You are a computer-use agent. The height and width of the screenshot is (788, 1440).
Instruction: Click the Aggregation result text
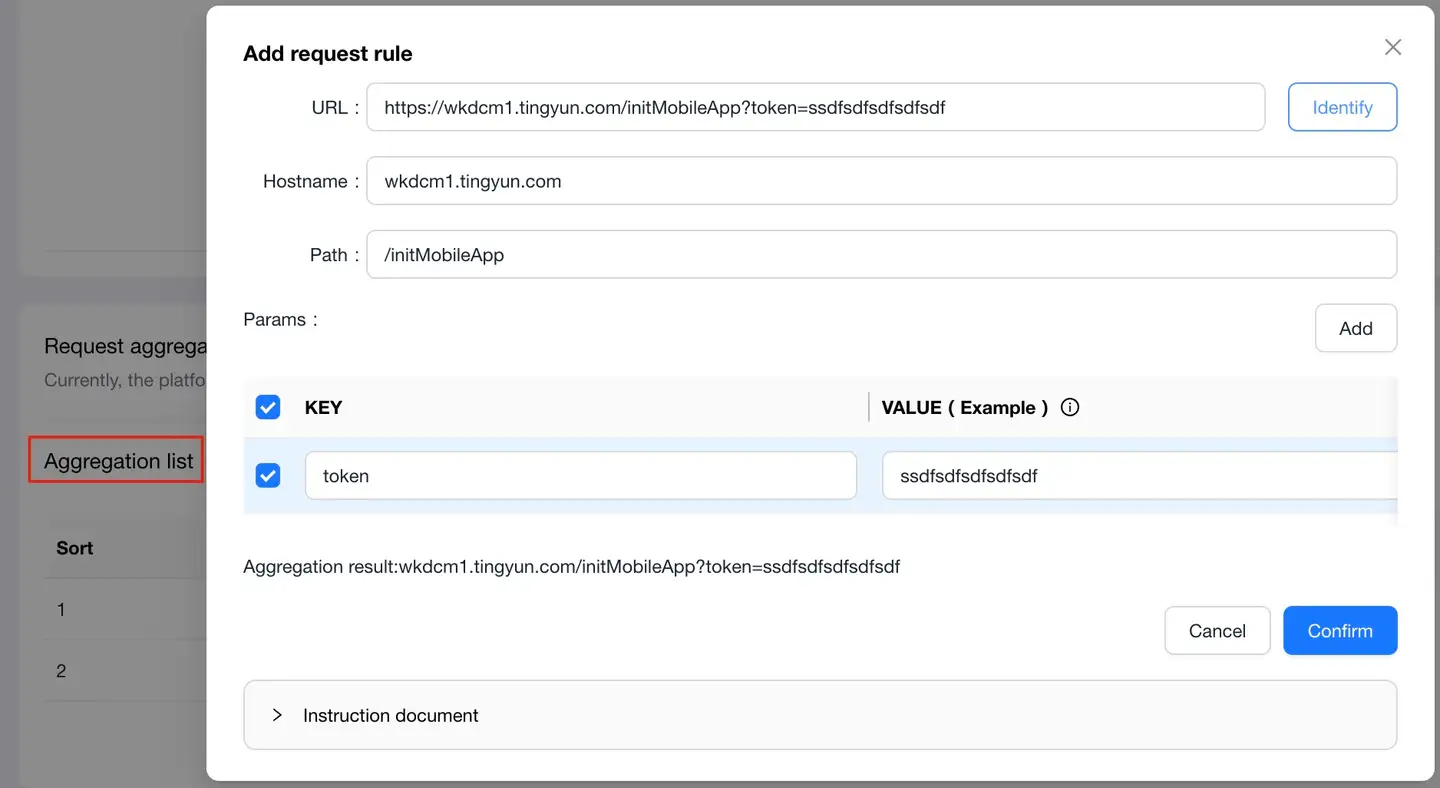coord(571,567)
